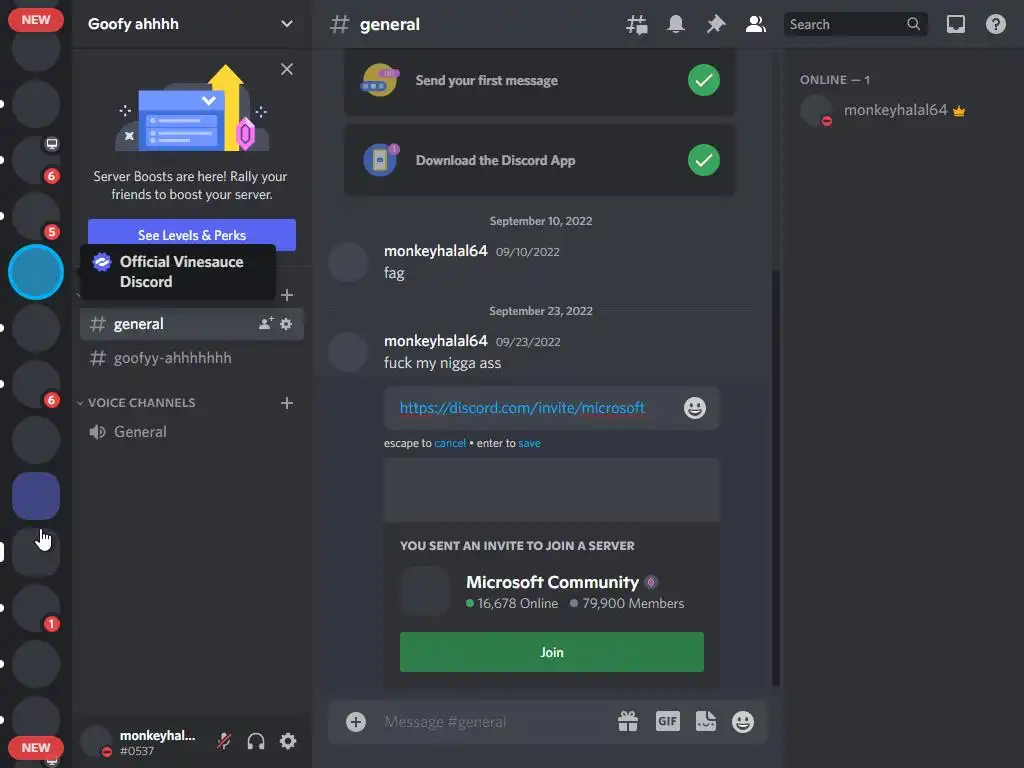Open User Settings gear icon
Viewport: 1024px width, 768px height.
[288, 741]
